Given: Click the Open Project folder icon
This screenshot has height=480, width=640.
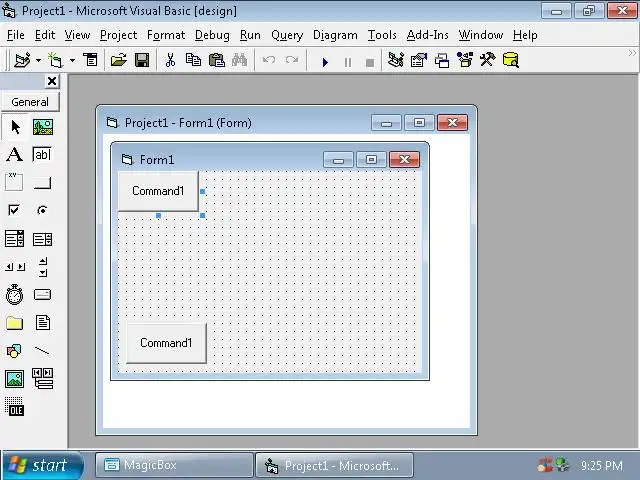Looking at the screenshot, I should point(118,60).
